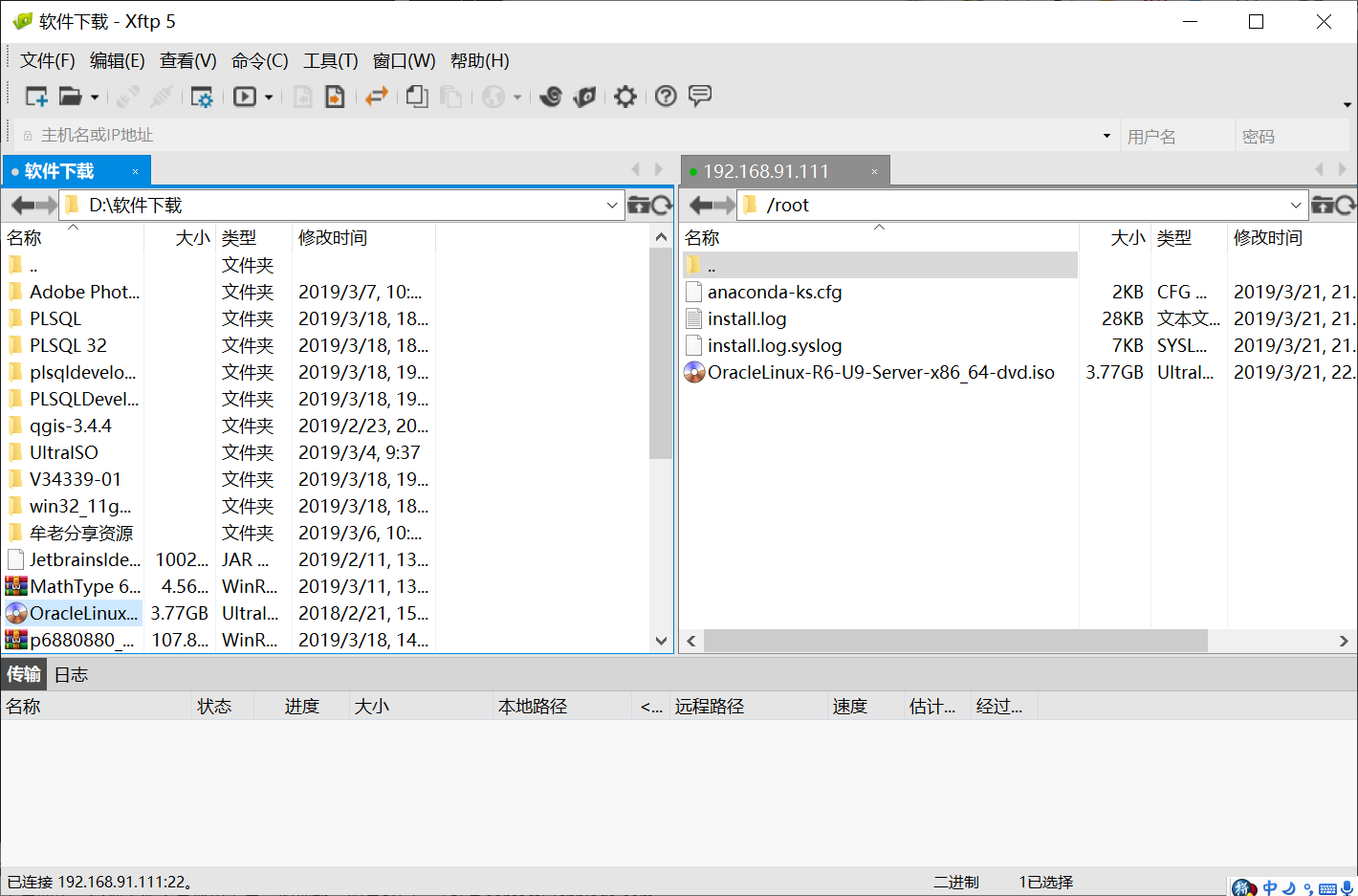Click the IME keyboard tray icon
Screen dimensions: 1358x896
[x=1327, y=888]
